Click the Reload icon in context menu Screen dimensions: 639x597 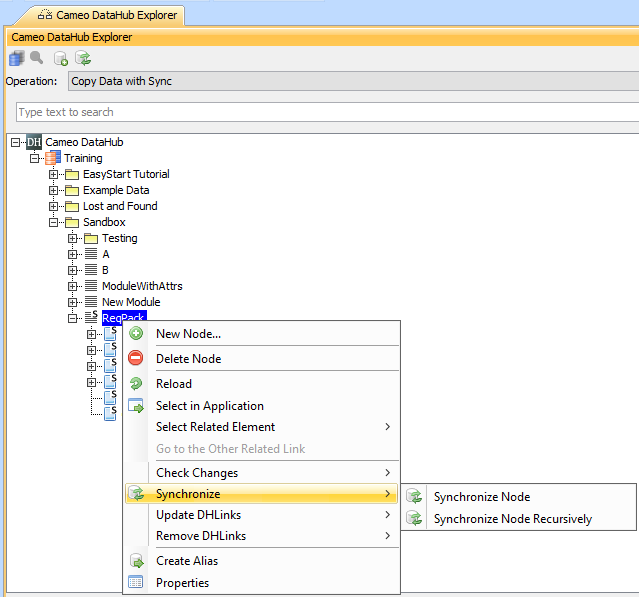(x=136, y=384)
